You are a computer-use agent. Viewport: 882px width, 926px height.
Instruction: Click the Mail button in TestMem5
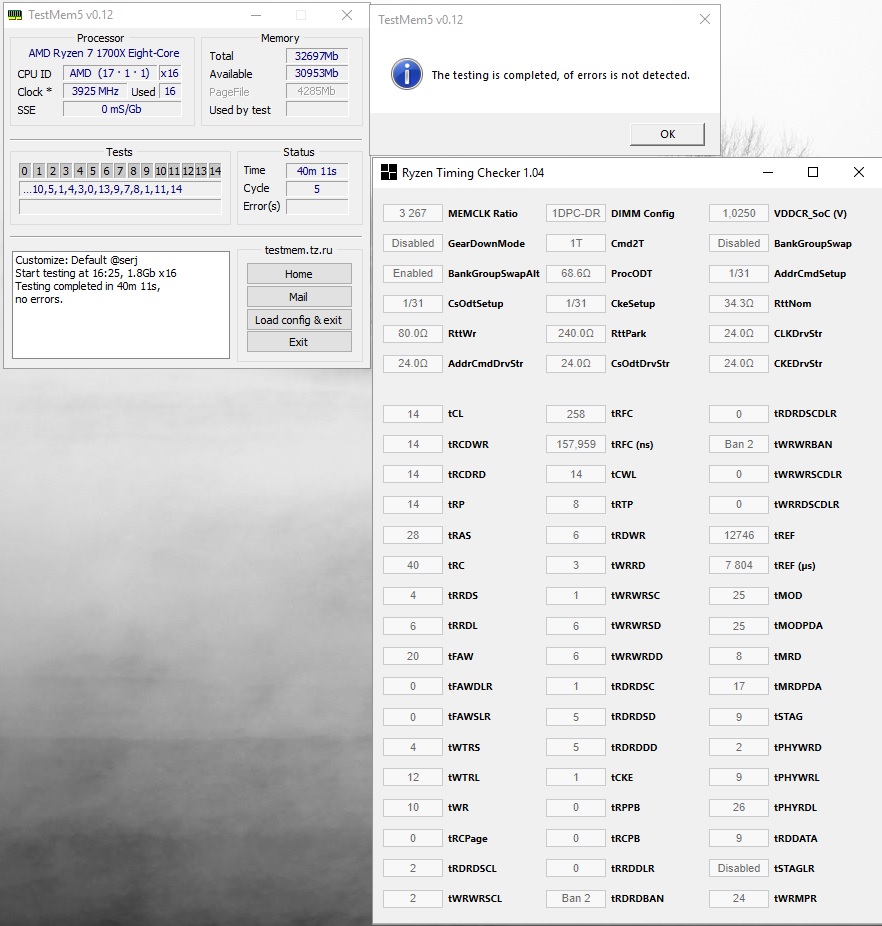299,296
